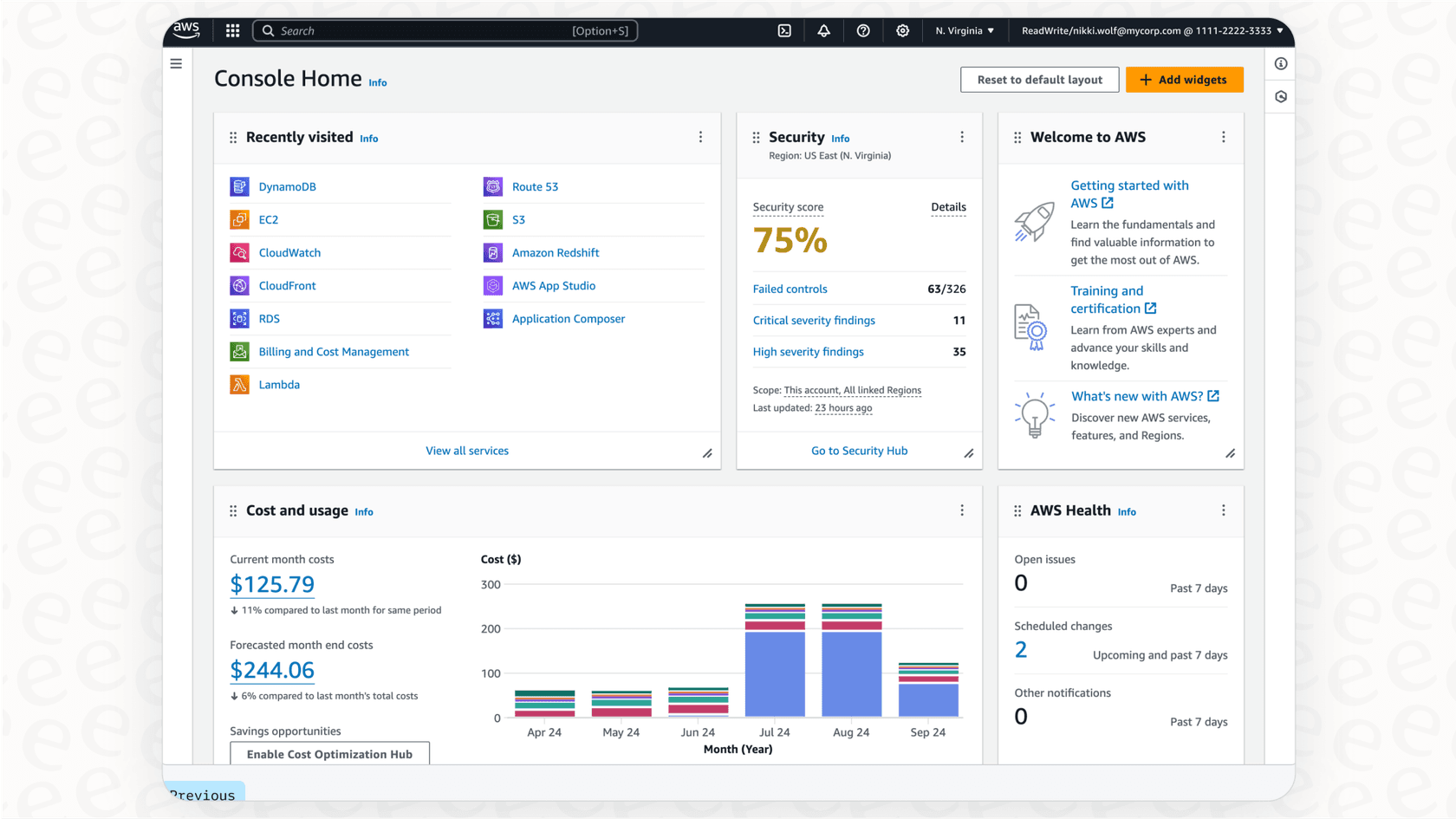Click the notifications bell icon
The height and width of the screenshot is (819, 1456).
click(823, 30)
